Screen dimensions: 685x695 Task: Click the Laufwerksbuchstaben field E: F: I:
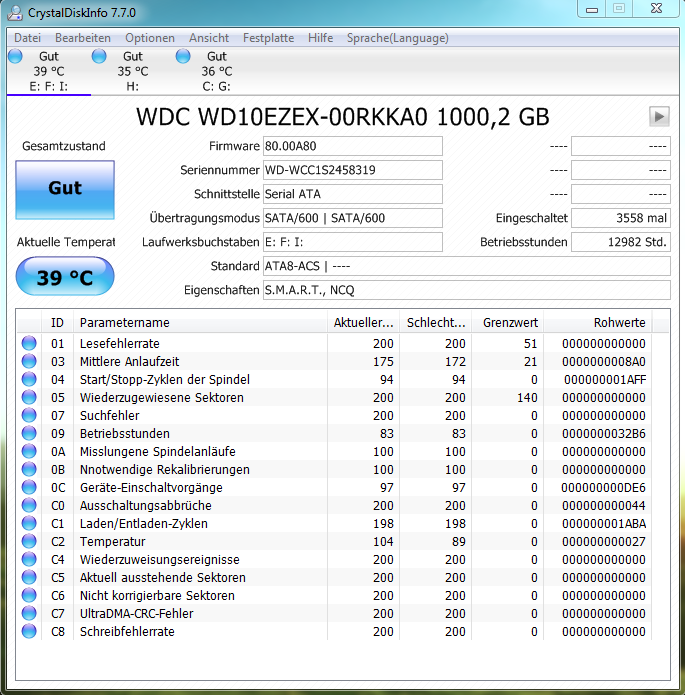(x=352, y=242)
